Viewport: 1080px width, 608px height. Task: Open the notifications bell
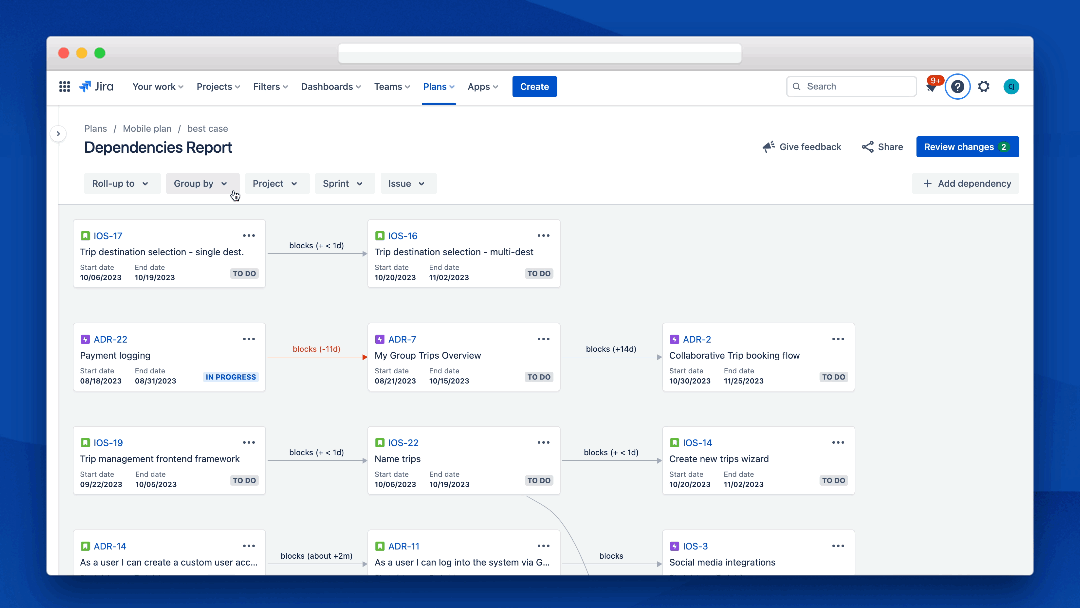931,86
